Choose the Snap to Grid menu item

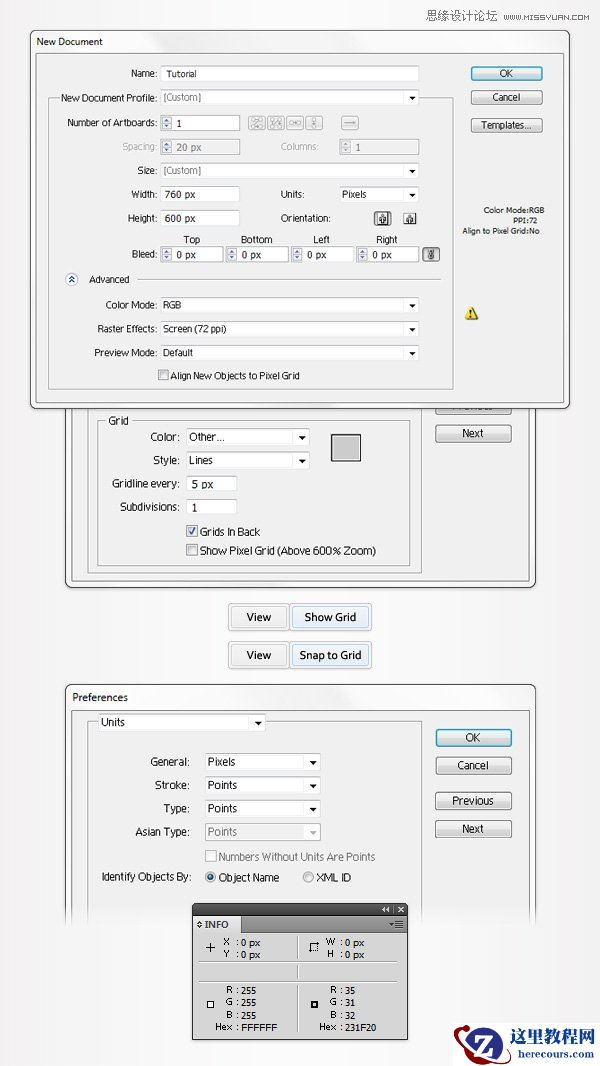coord(330,655)
